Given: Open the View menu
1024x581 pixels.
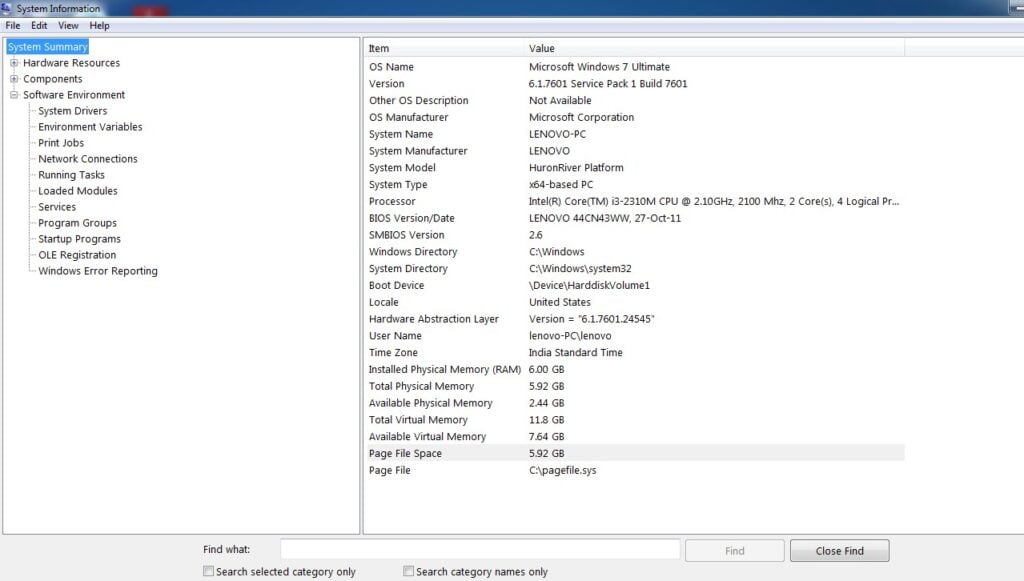Looking at the screenshot, I should 67,25.
